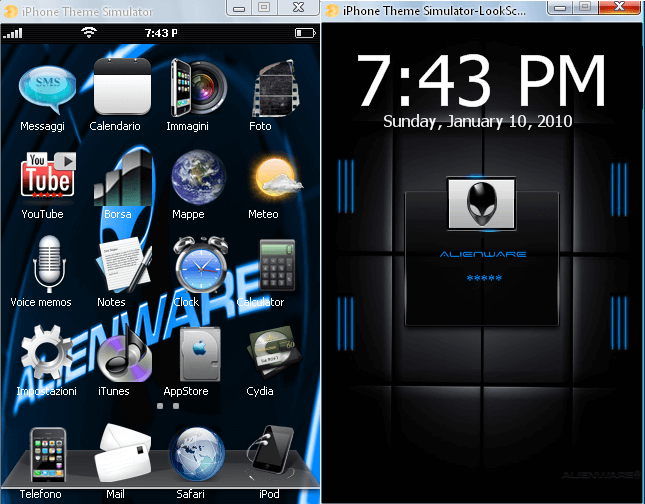Minimize the LockScreen simulator window
This screenshot has width=645, height=504.
559,7
